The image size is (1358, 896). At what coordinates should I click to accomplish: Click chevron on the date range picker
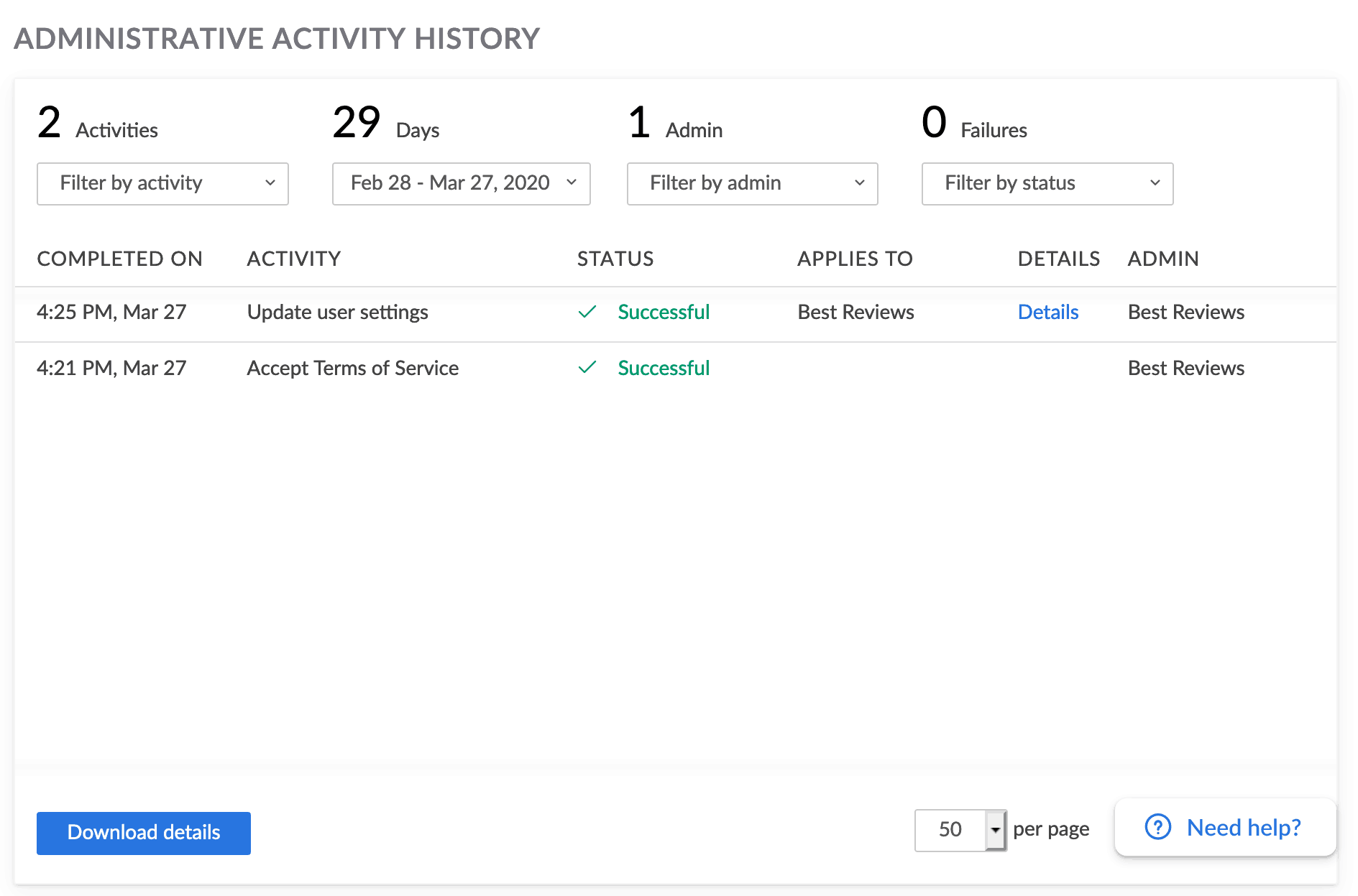point(572,183)
